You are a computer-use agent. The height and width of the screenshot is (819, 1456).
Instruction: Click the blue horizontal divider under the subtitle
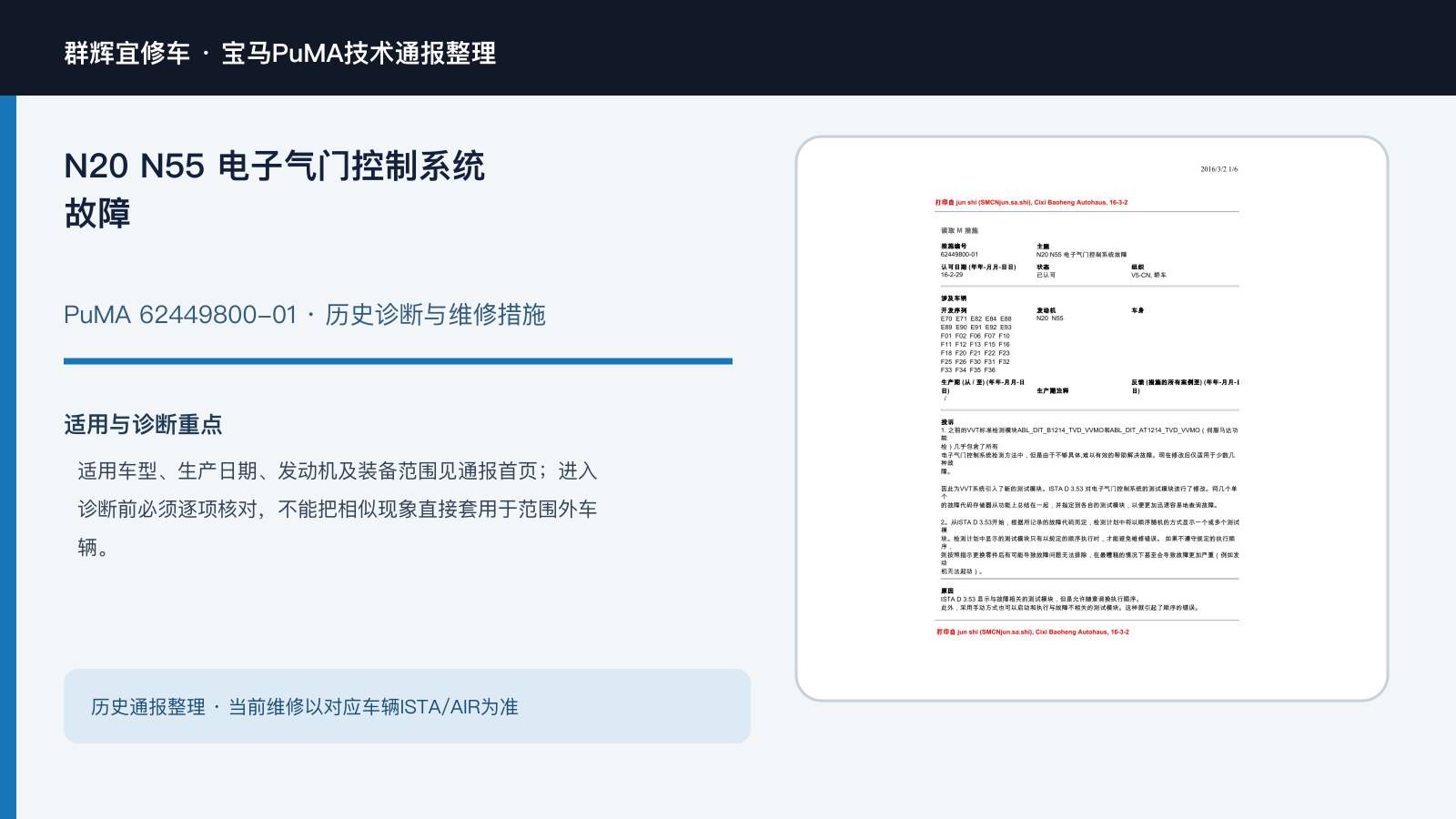pos(398,361)
